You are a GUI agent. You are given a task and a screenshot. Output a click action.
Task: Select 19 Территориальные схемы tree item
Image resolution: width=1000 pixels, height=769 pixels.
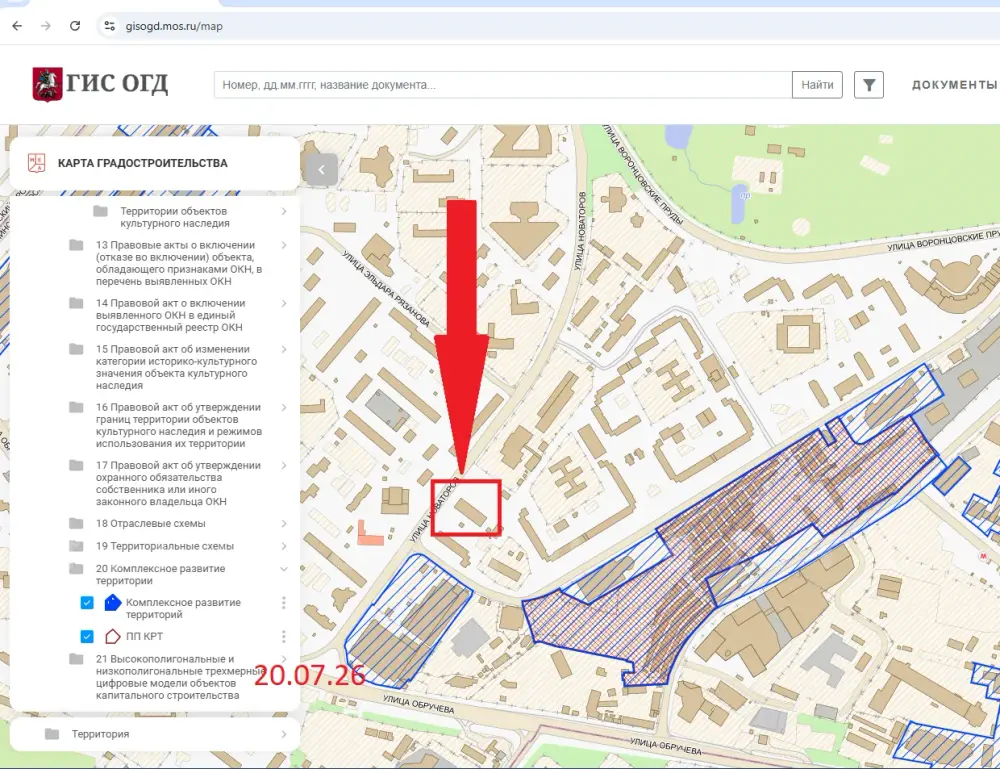[x=165, y=546]
